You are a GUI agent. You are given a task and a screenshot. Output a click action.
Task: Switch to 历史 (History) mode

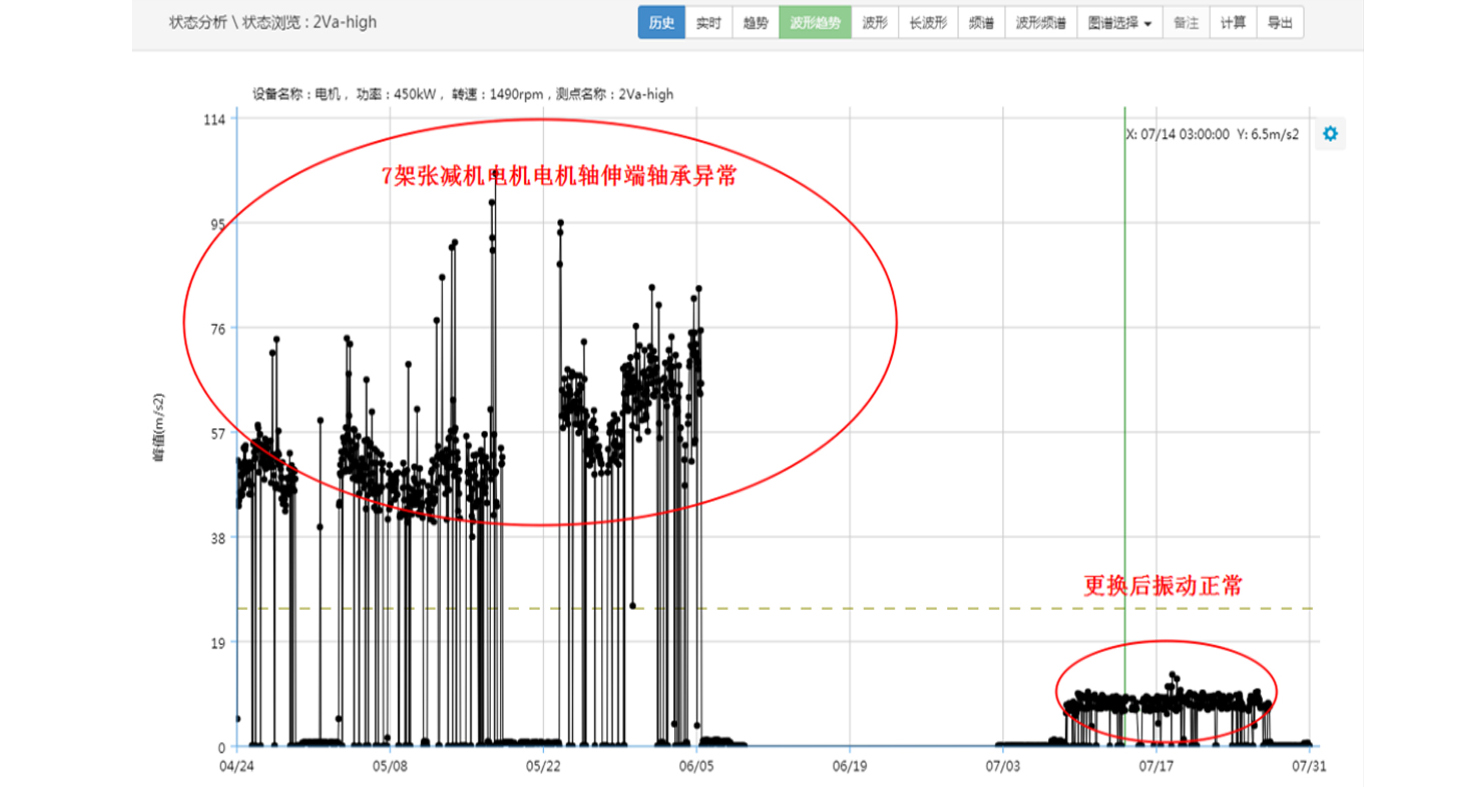click(661, 23)
